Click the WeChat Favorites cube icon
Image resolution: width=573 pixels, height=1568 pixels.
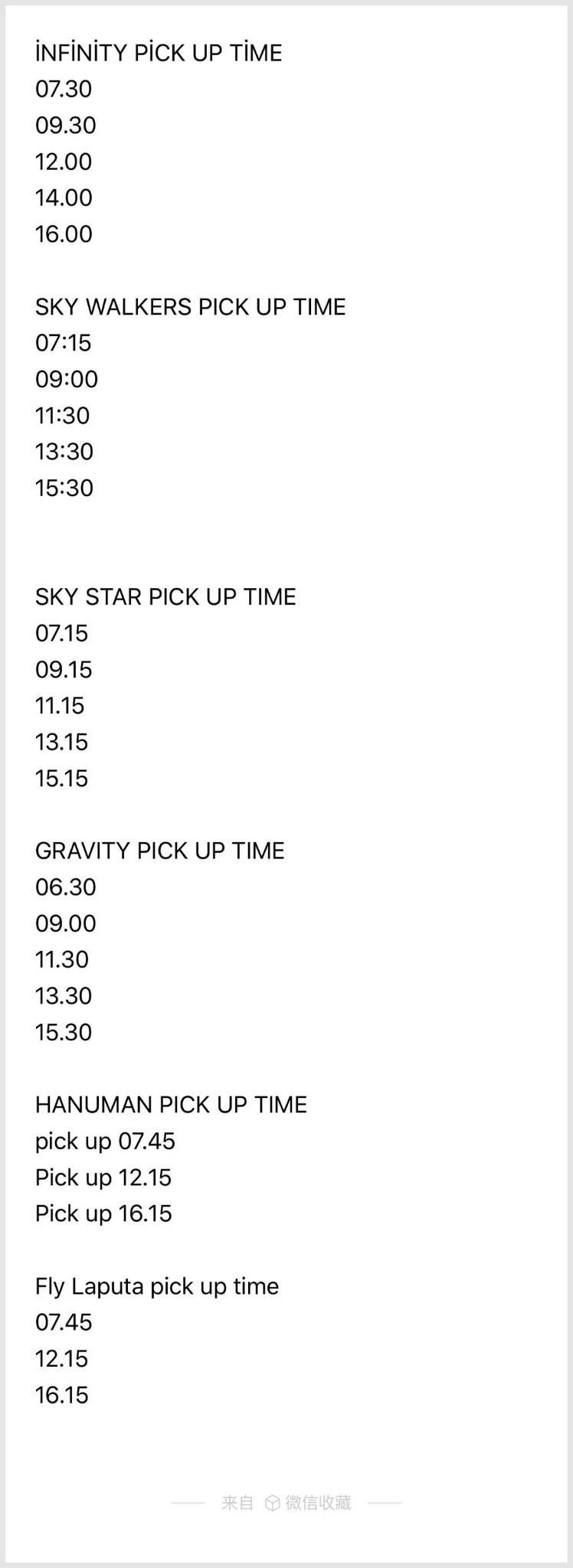[x=272, y=1503]
